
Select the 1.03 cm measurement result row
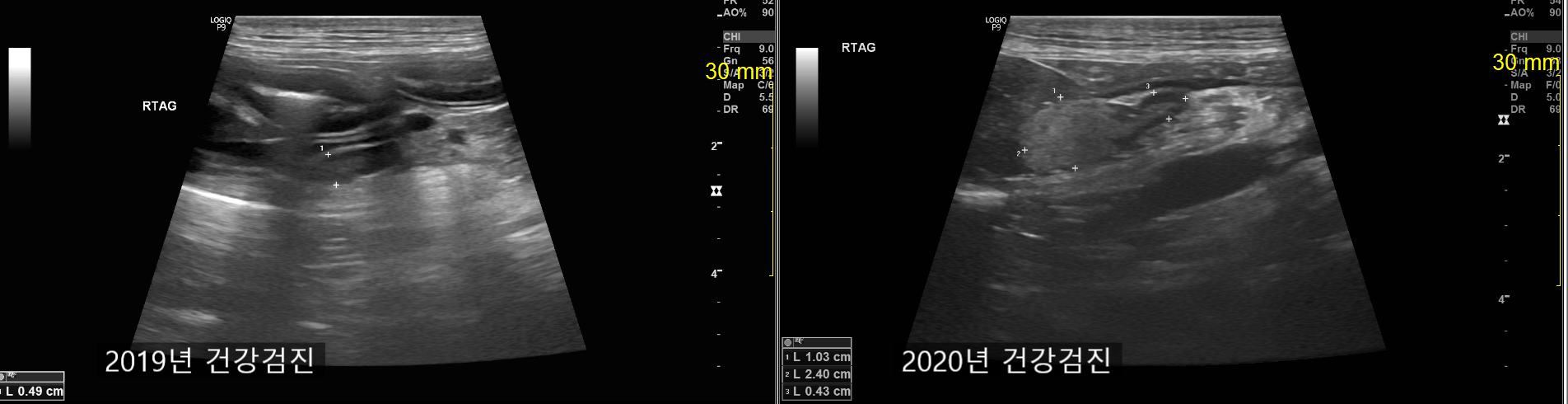coord(817,357)
